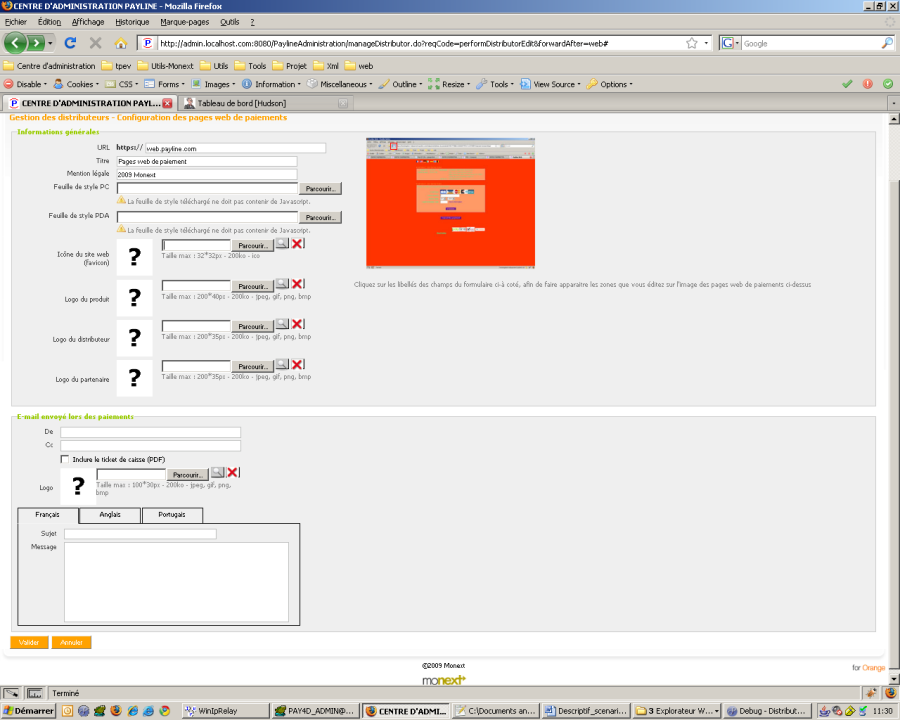Stop loading with the X icon
This screenshot has height=720, width=900.
point(95,43)
